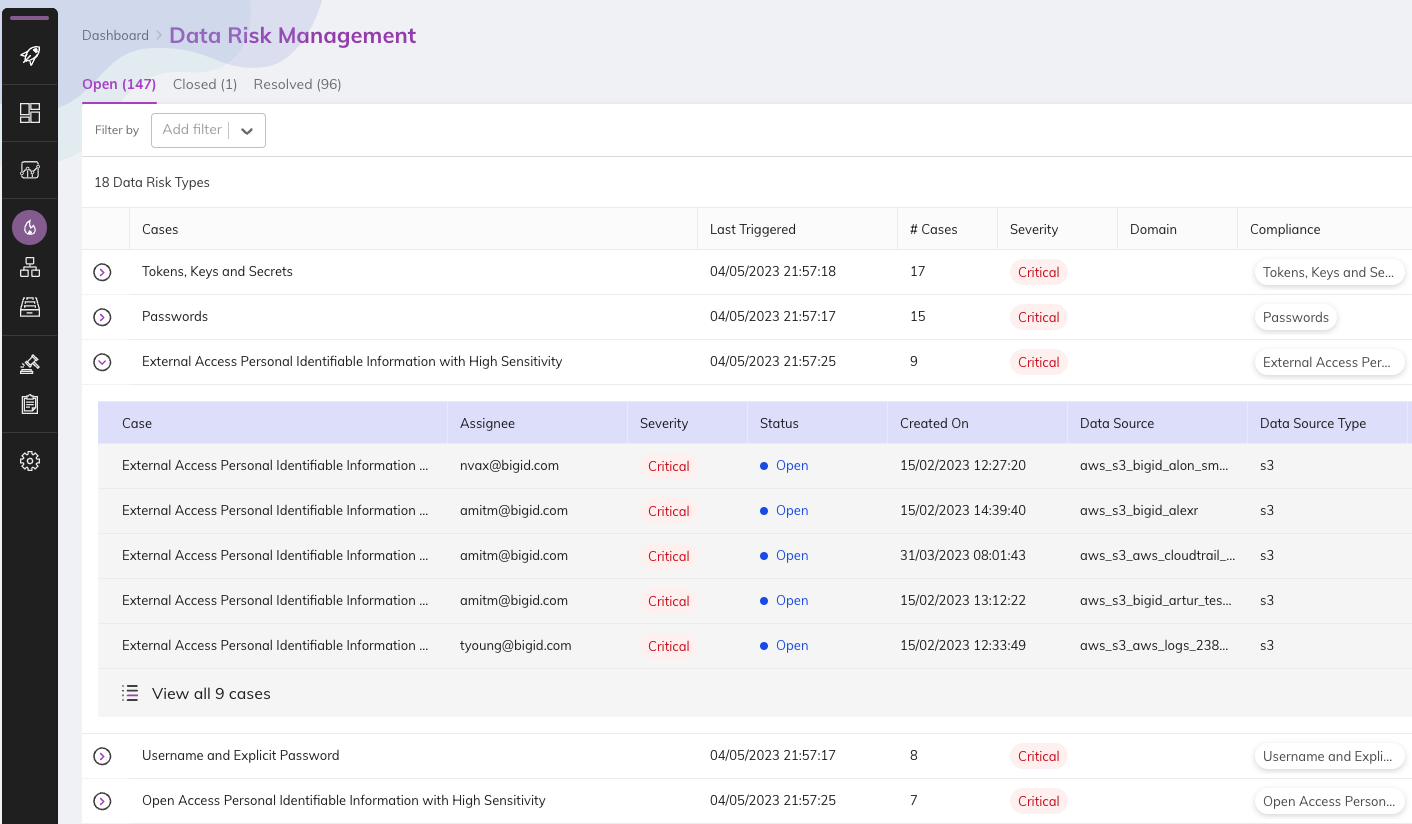This screenshot has height=824, width=1412.
Task: Open status link for nvax@bigid.com case
Action: click(x=792, y=466)
